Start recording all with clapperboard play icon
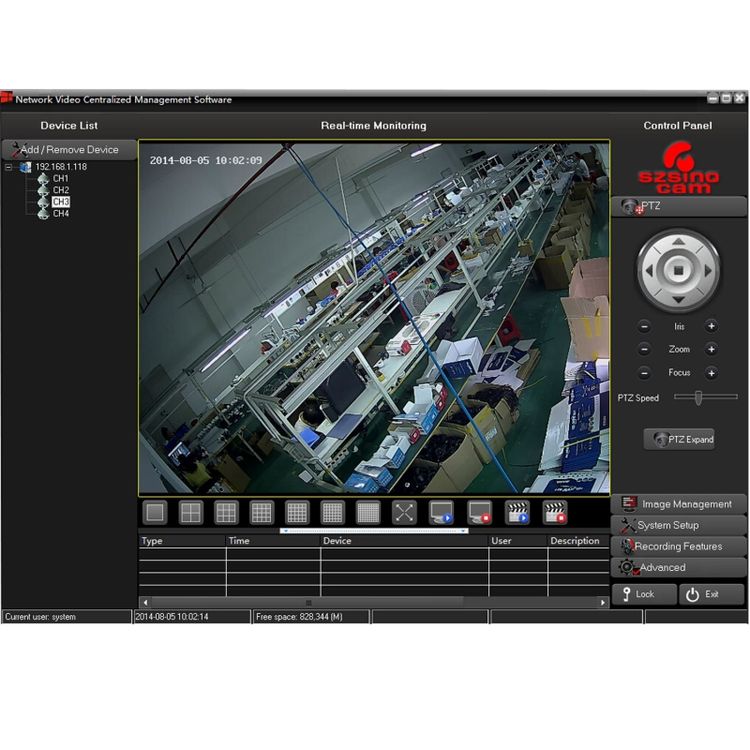 [517, 512]
